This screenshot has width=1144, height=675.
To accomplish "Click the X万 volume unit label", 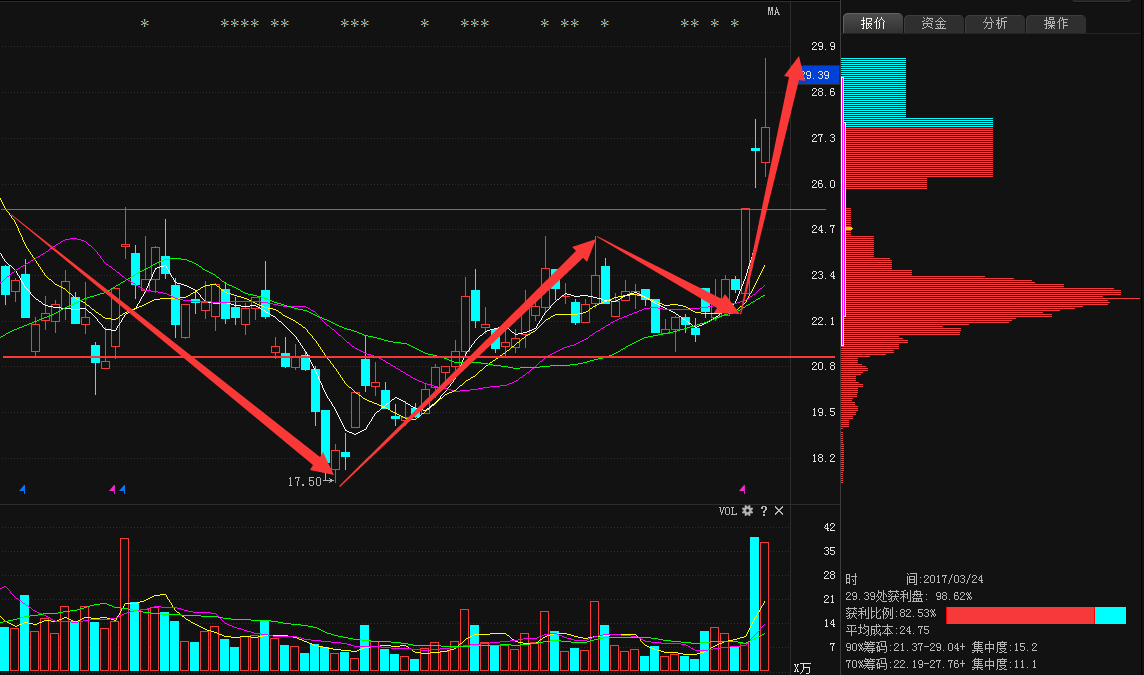I will click(x=802, y=667).
